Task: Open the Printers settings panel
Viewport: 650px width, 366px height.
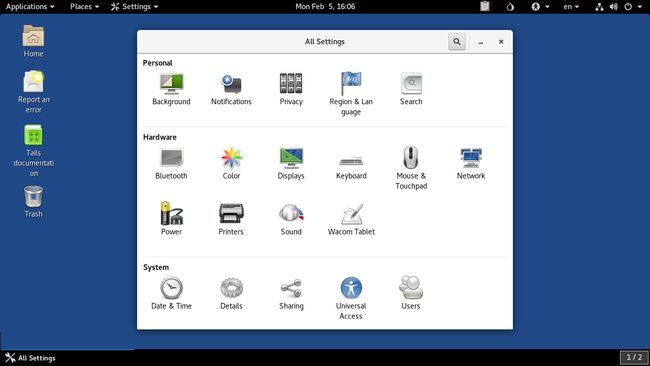Action: 231,220
